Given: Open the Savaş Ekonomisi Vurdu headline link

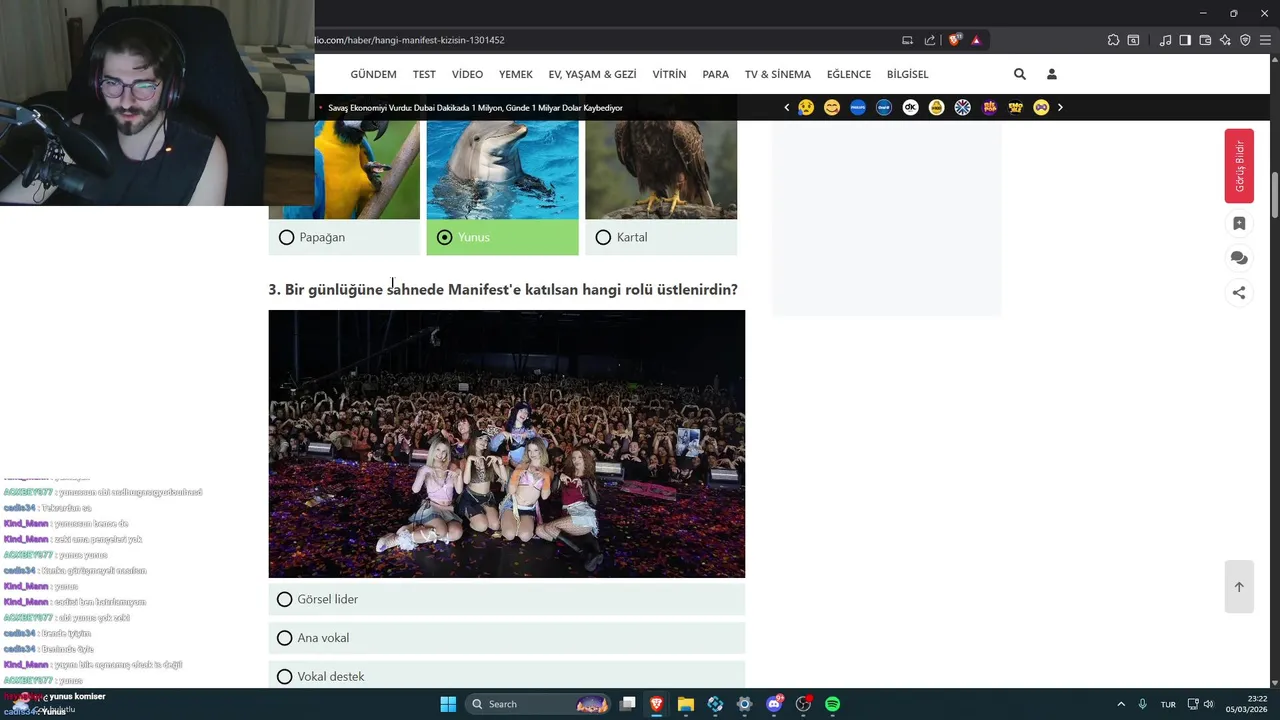Looking at the screenshot, I should point(475,108).
